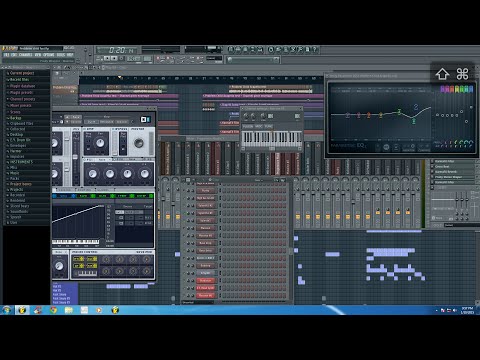
Task: Click the envelope curve display in Massive
Action: click(79, 222)
